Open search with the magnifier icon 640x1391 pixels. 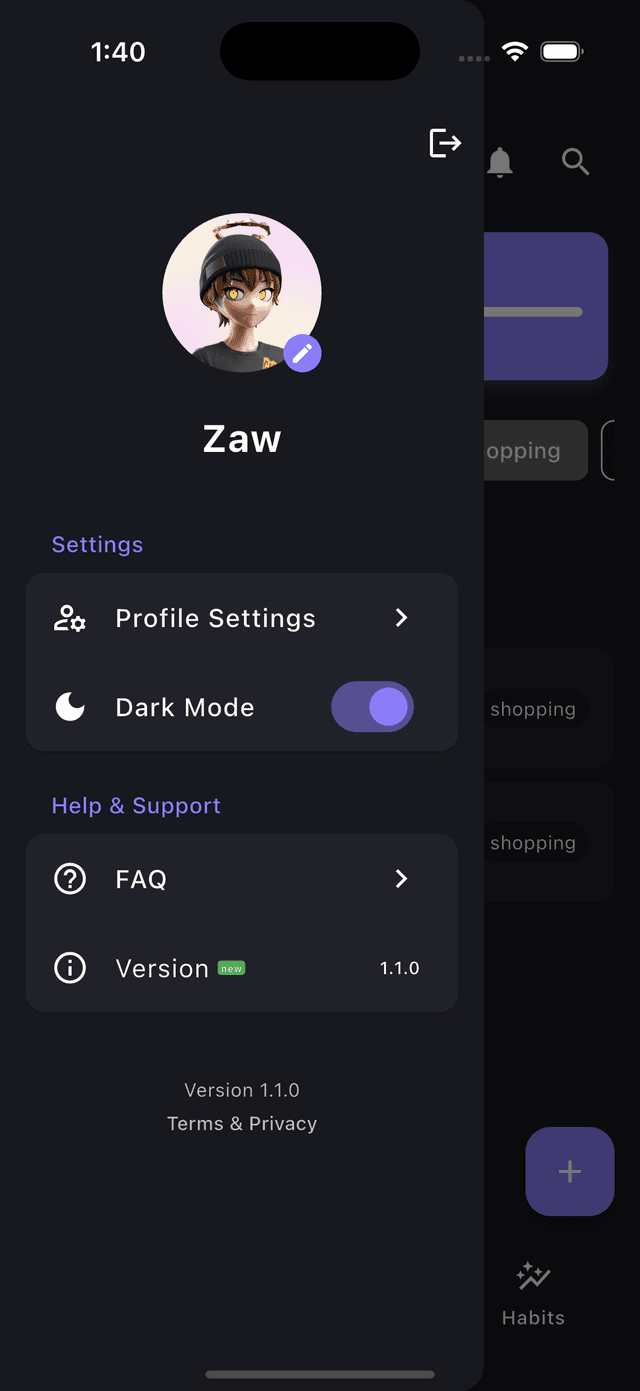tap(575, 161)
